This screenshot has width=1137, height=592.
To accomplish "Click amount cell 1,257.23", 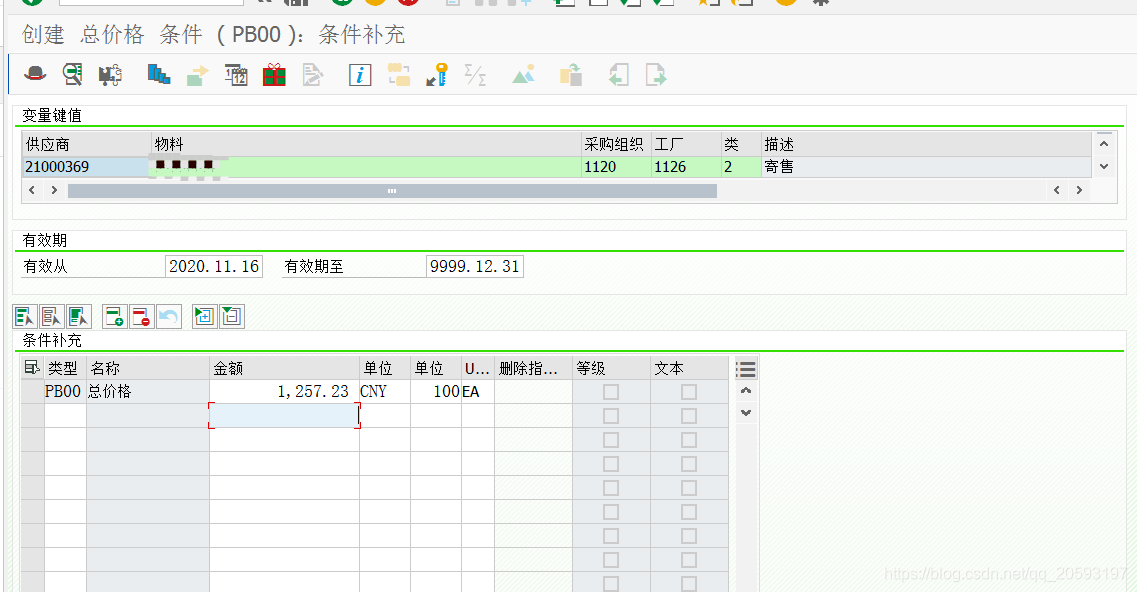I will click(284, 392).
